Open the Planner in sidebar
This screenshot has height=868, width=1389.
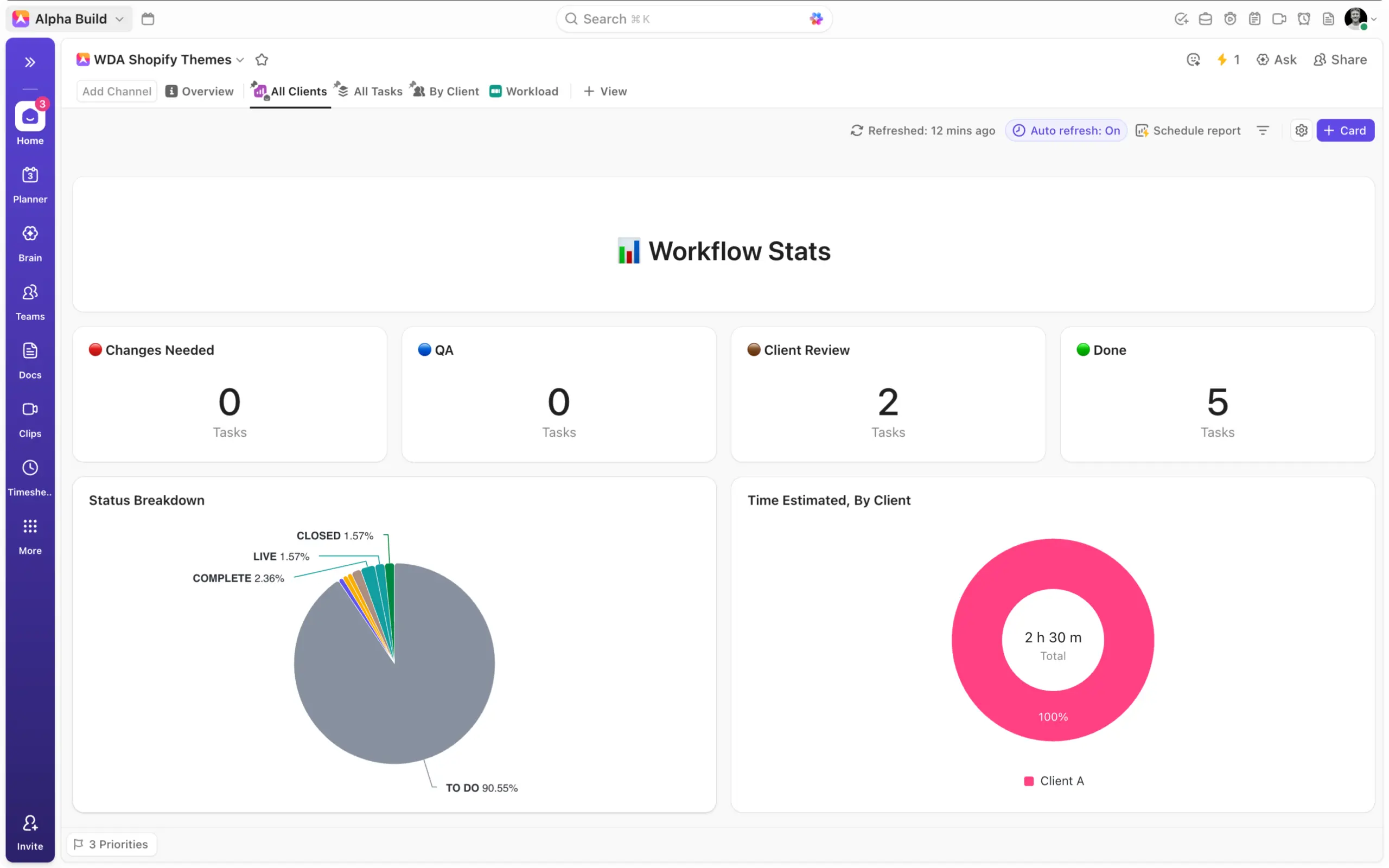[30, 175]
